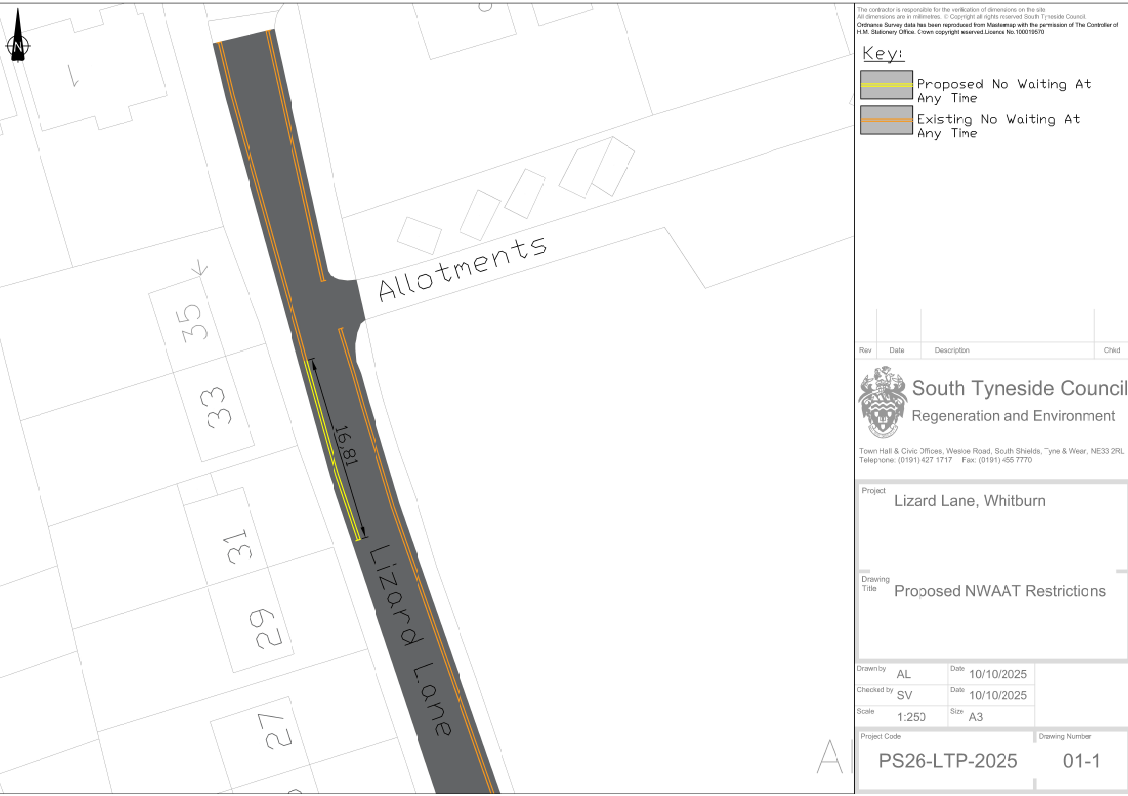Click the scale value 1:250
The height and width of the screenshot is (796, 1128).
(911, 717)
